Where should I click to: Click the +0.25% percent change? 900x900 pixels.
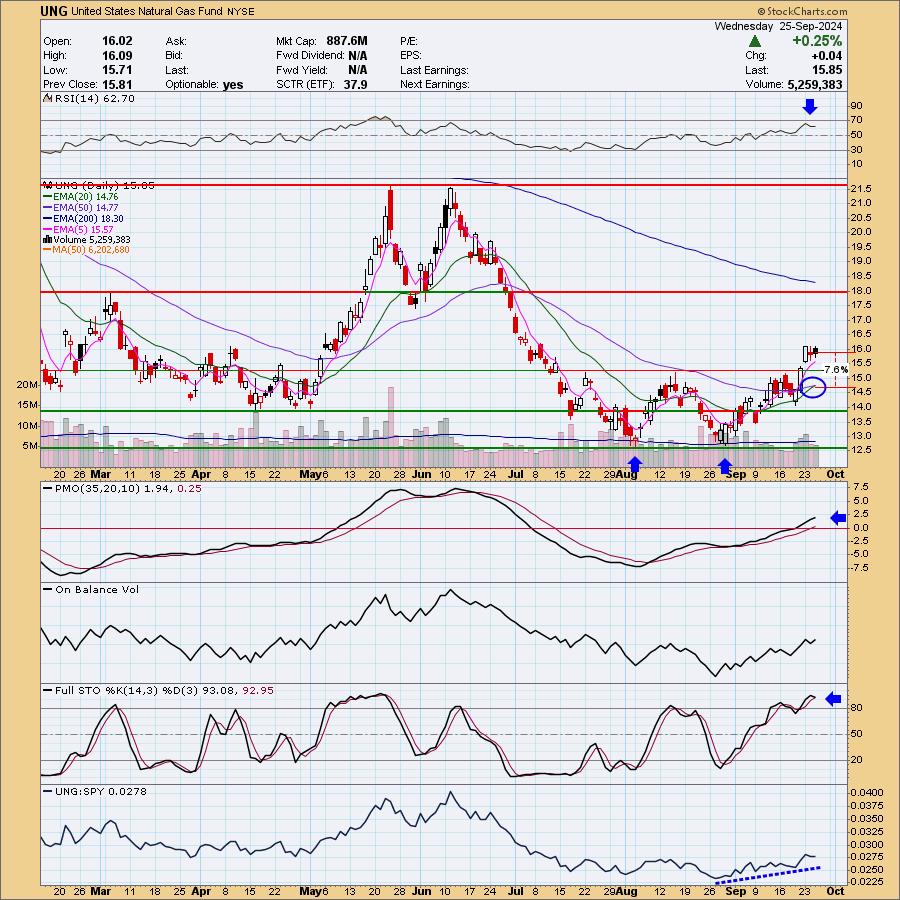point(817,41)
